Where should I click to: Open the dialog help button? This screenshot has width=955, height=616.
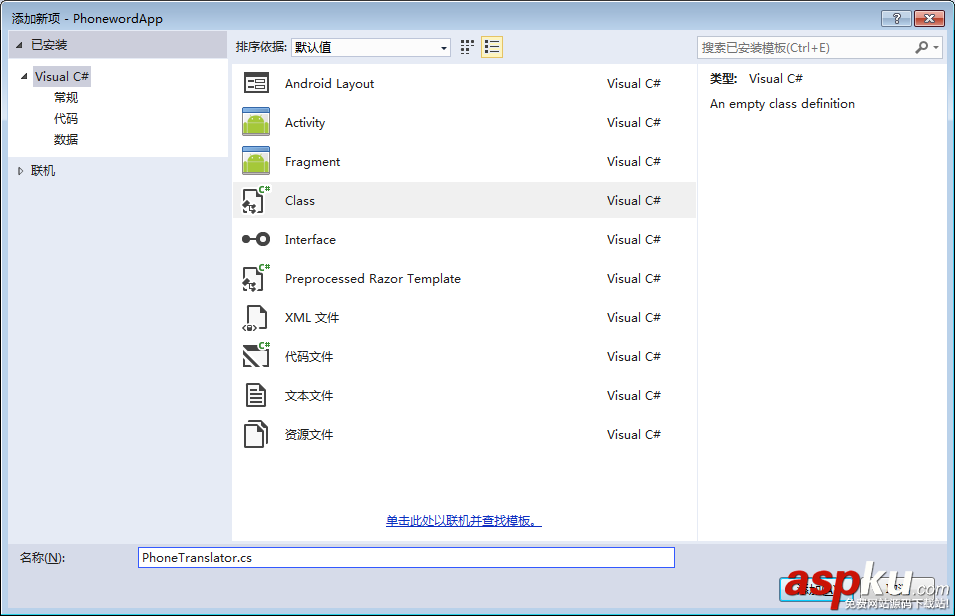[x=898, y=17]
